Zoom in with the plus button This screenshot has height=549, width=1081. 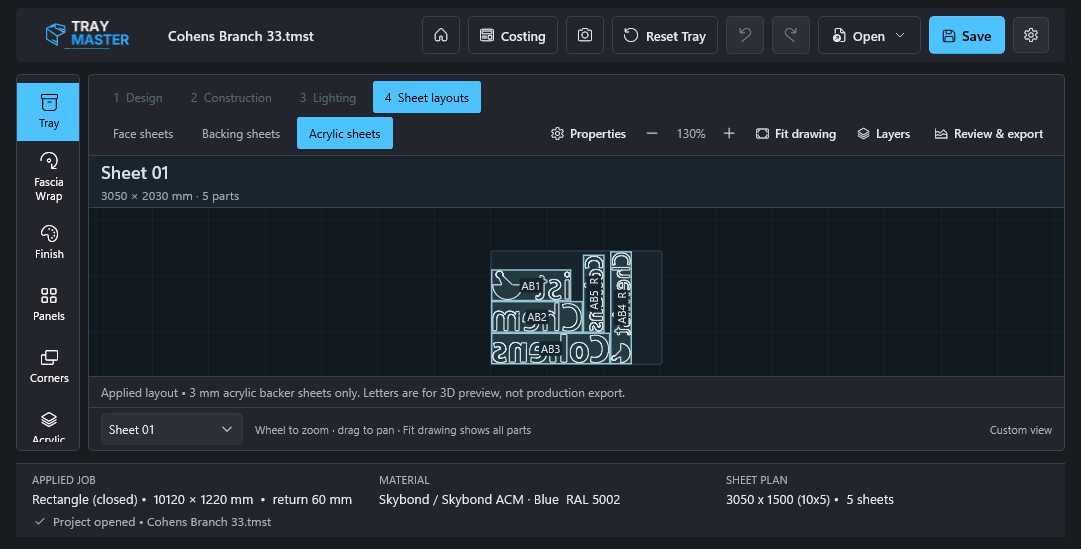point(729,134)
